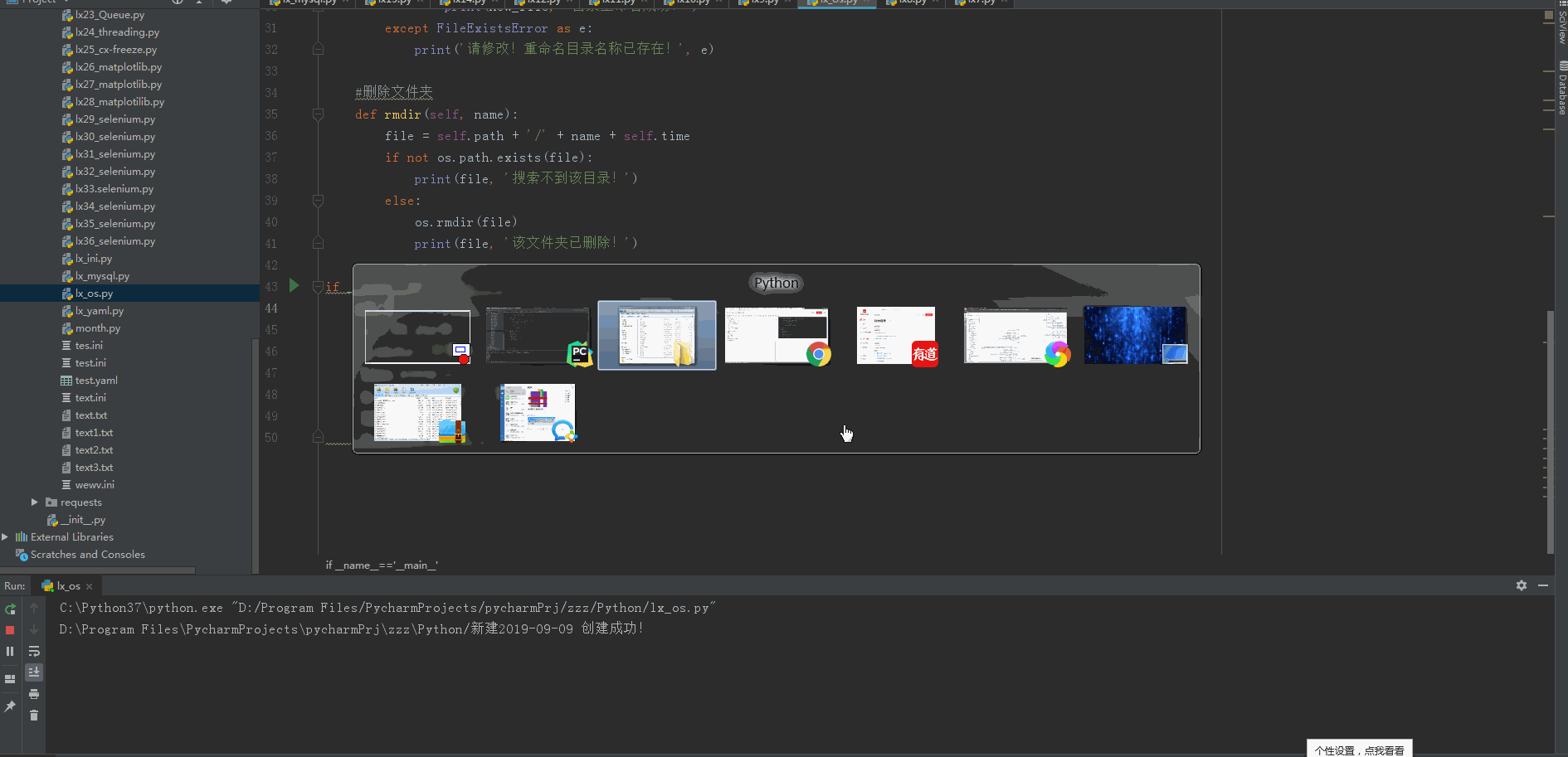Screen dimensions: 1568x757
Task: Toggle soft-wrap in the Run console
Action: pyautogui.click(x=34, y=652)
